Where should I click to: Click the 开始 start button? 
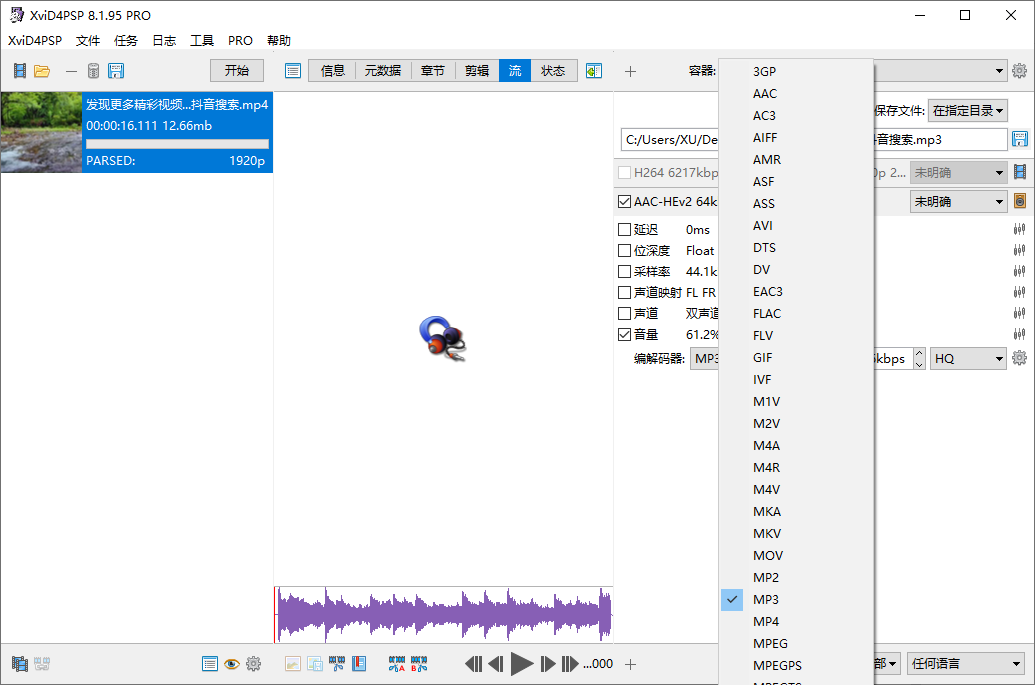click(x=237, y=71)
